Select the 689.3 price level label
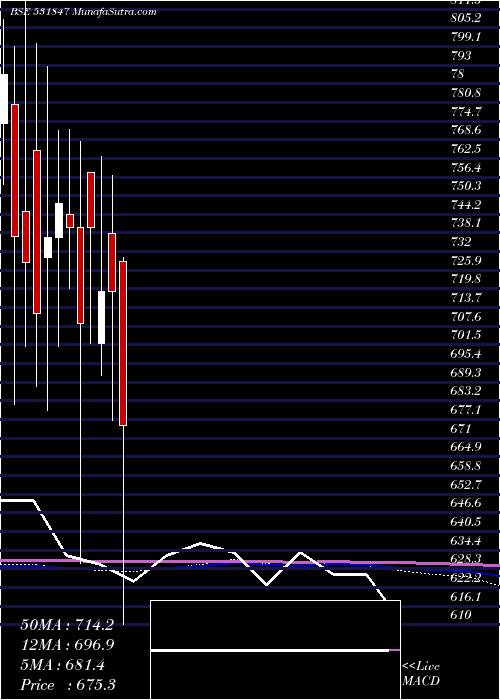 pos(466,373)
